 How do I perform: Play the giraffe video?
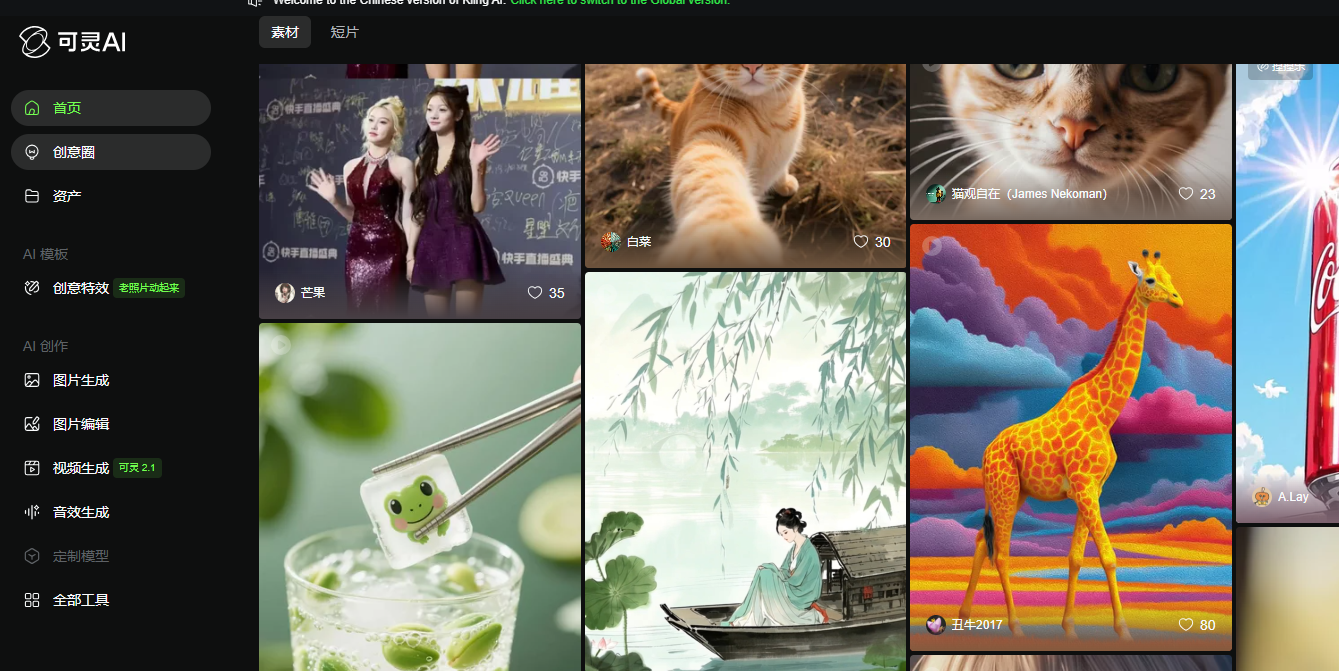click(x=932, y=245)
